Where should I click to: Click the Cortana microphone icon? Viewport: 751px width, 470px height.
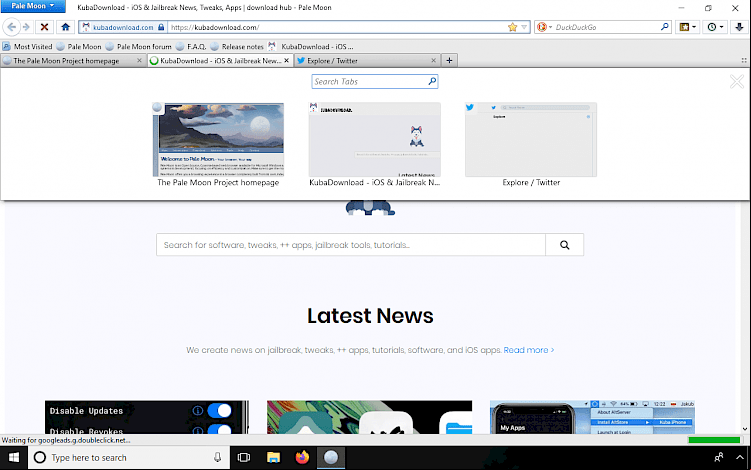tap(217, 458)
